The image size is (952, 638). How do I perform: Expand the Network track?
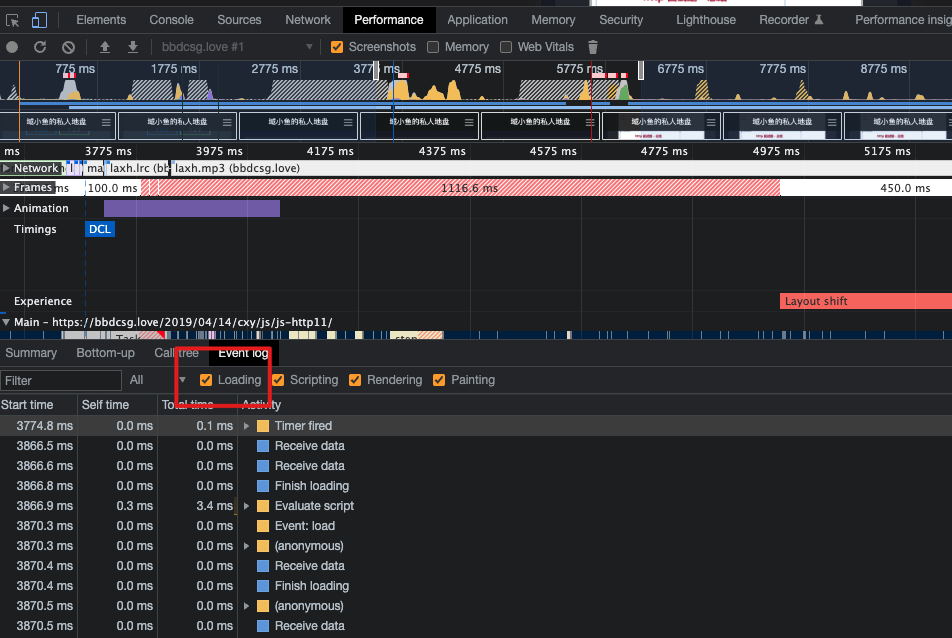6,168
